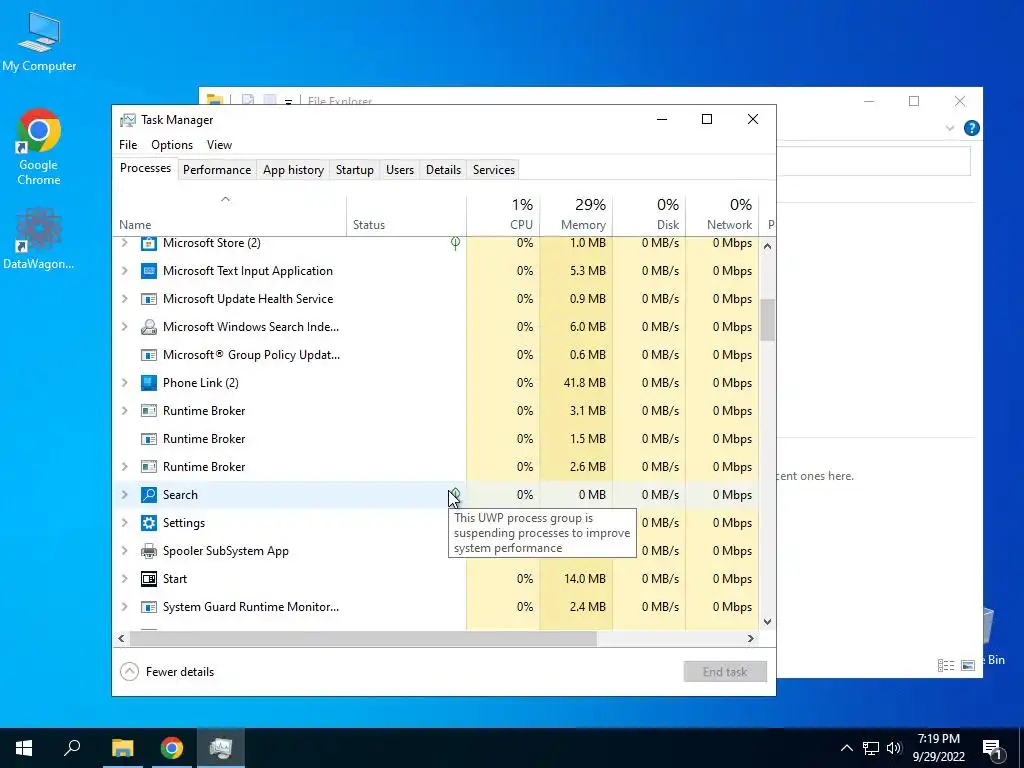The image size is (1024, 768).
Task: Click the Microsoft Update Health Service icon
Action: (x=149, y=299)
